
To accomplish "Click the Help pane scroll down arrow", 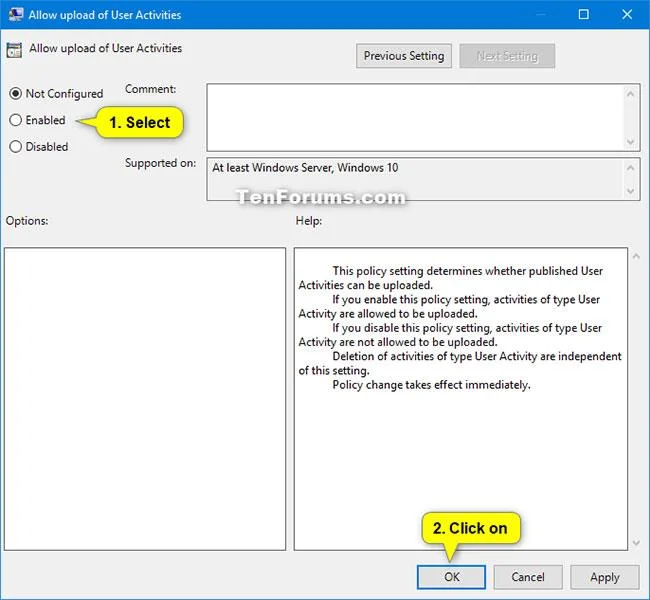I will 636,543.
